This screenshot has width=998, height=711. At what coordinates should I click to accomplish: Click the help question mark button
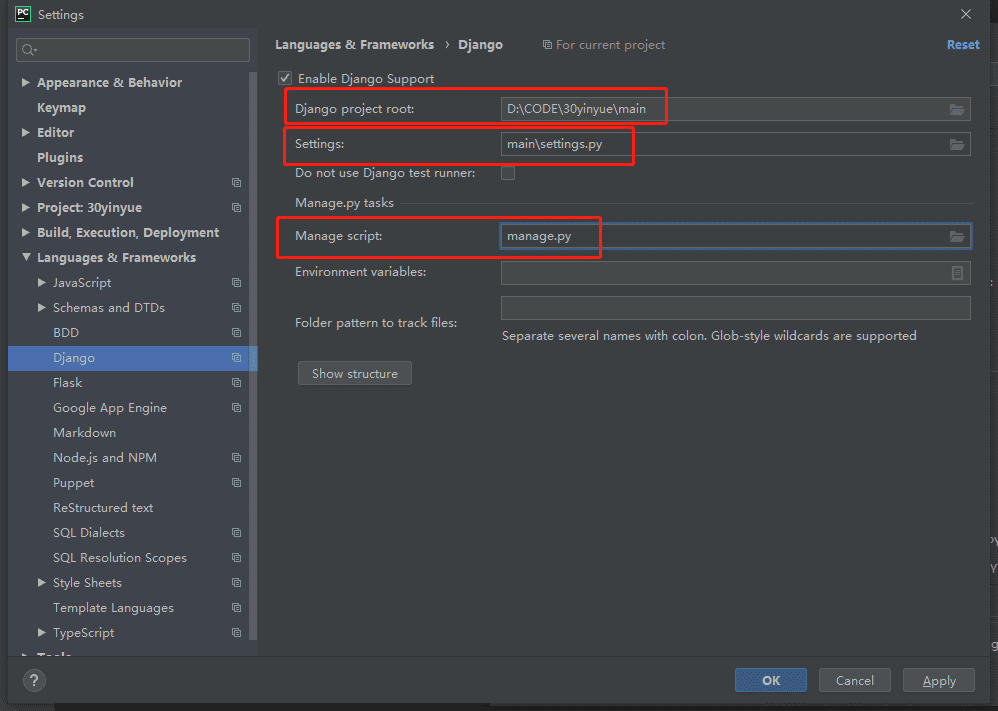click(x=34, y=681)
